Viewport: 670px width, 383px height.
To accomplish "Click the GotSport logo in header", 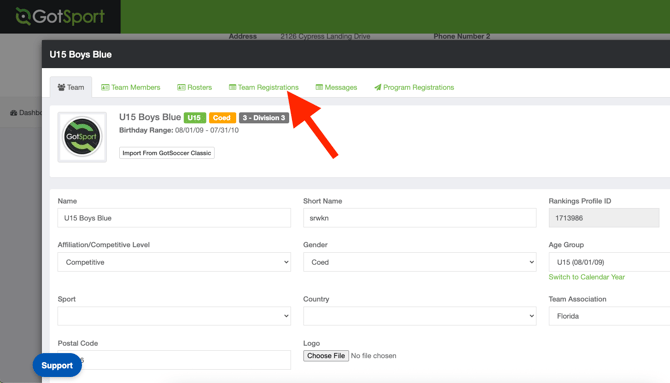I will tap(60, 17).
